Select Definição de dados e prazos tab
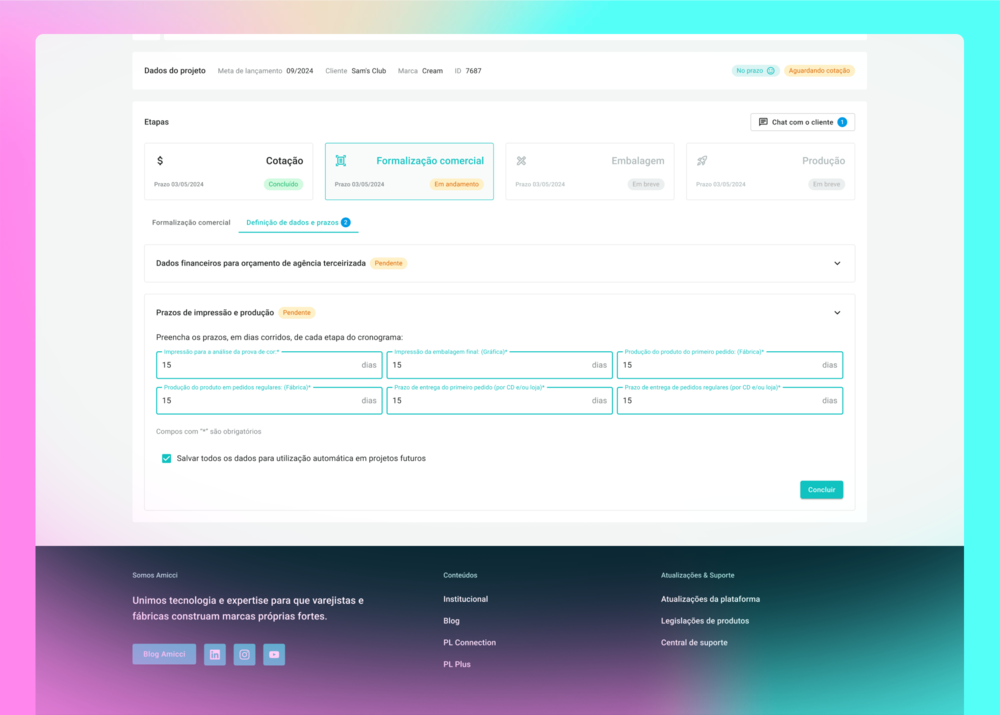This screenshot has width=1000, height=715. pyautogui.click(x=292, y=222)
